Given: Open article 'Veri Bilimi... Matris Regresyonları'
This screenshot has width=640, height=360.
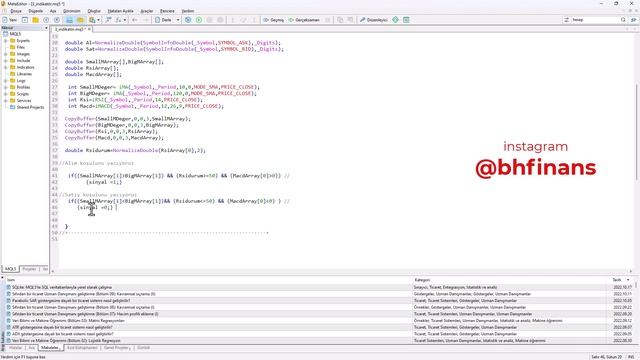Looking at the screenshot, I should [68, 321].
